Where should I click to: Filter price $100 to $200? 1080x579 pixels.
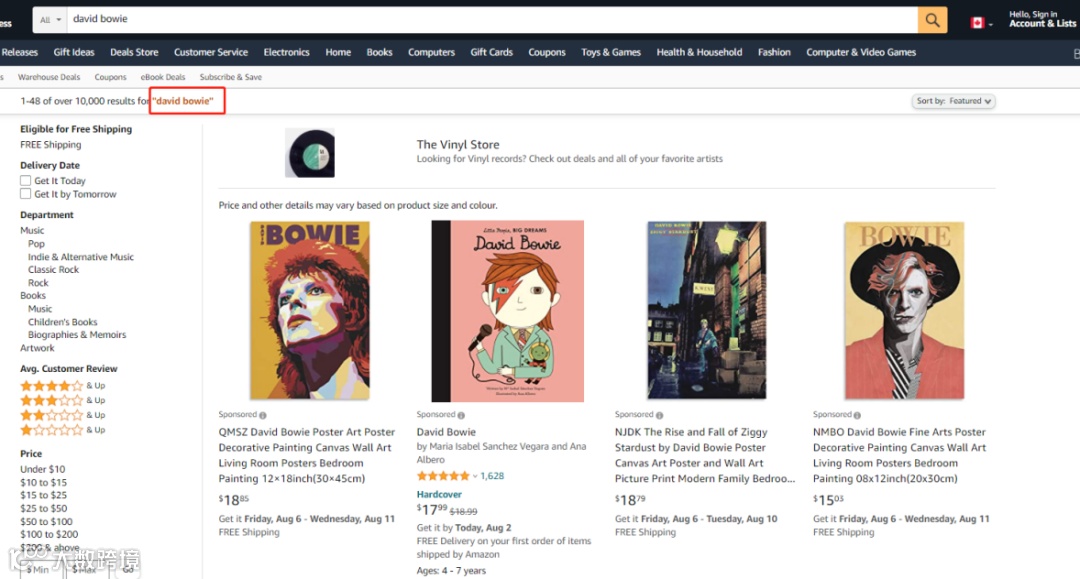(x=49, y=534)
